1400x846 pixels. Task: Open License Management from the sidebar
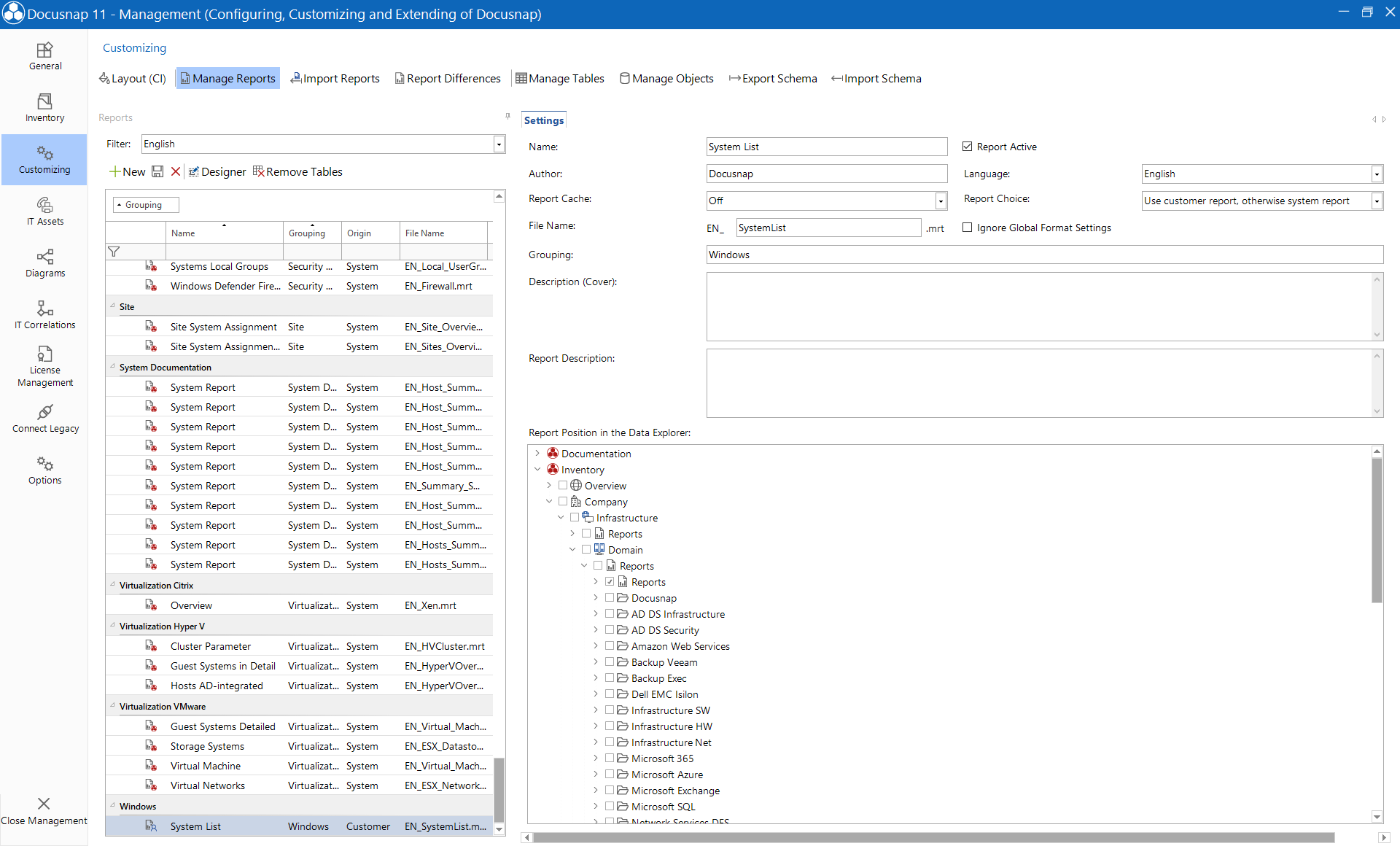point(44,365)
